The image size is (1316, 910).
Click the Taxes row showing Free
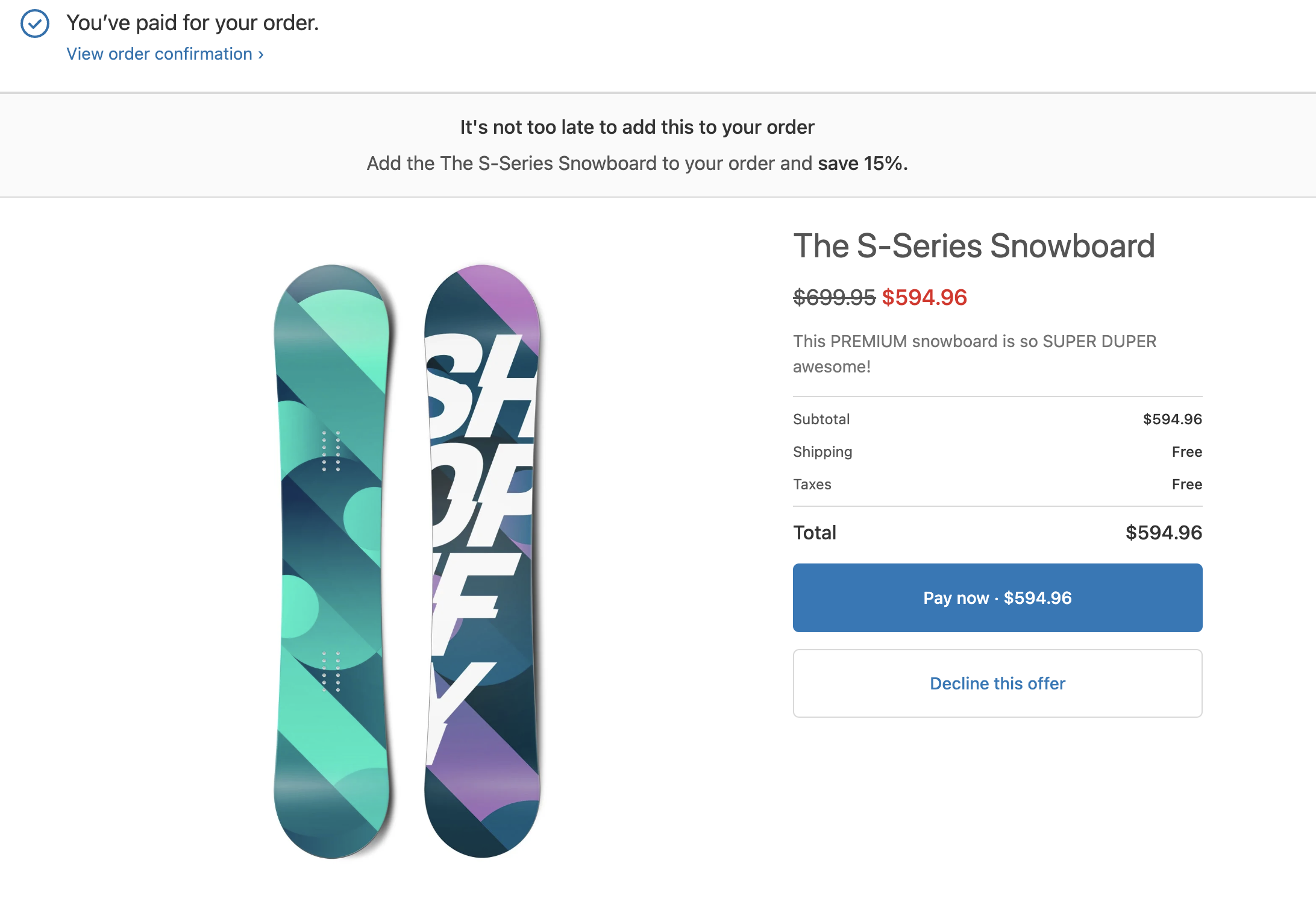point(997,484)
